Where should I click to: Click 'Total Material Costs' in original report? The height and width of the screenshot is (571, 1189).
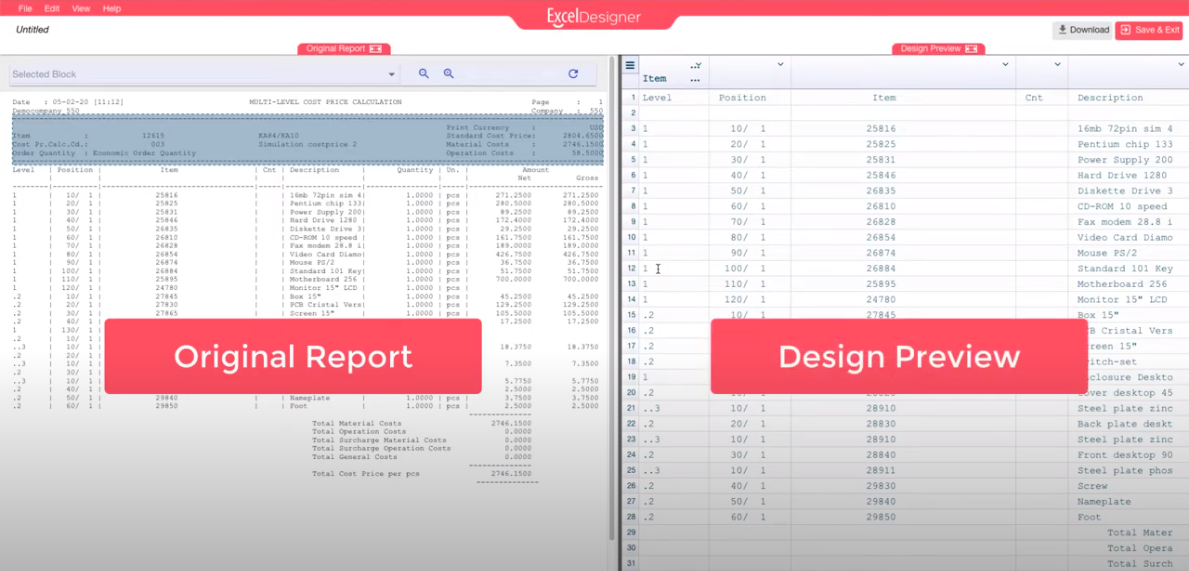(x=357, y=424)
